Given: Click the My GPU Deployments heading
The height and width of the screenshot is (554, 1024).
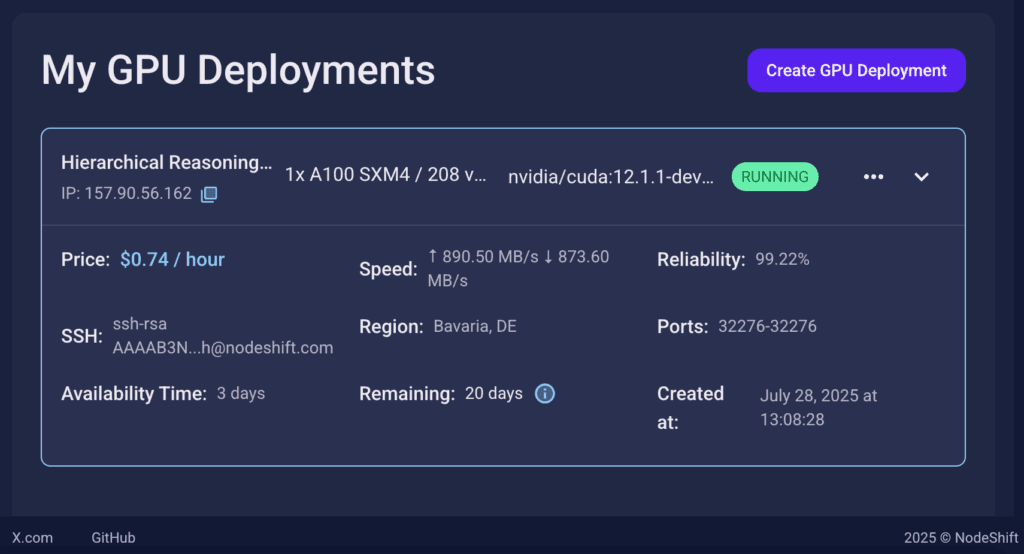Looking at the screenshot, I should [238, 71].
